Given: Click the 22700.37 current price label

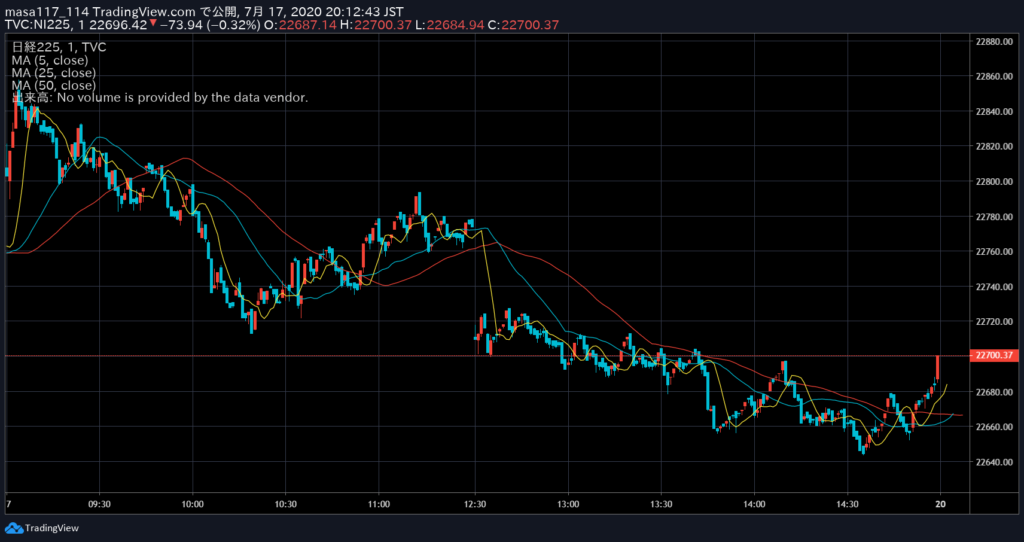Looking at the screenshot, I should point(994,355).
